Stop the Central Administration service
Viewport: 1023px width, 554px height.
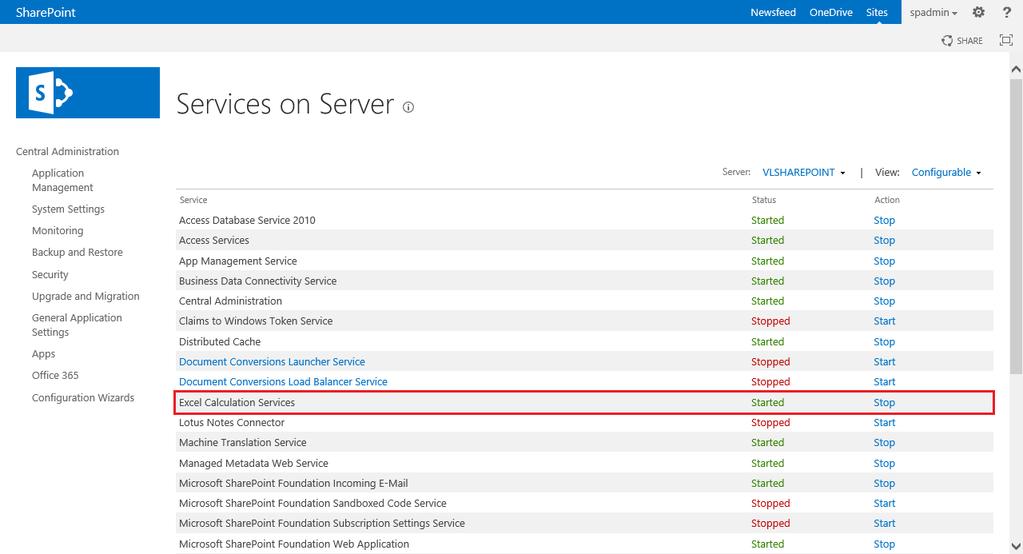click(884, 301)
